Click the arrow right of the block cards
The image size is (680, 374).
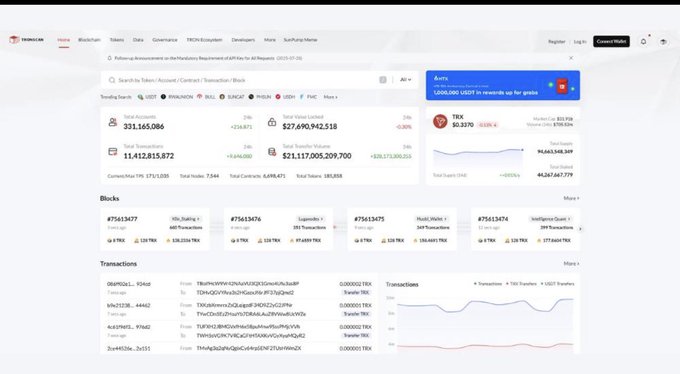coord(580,229)
